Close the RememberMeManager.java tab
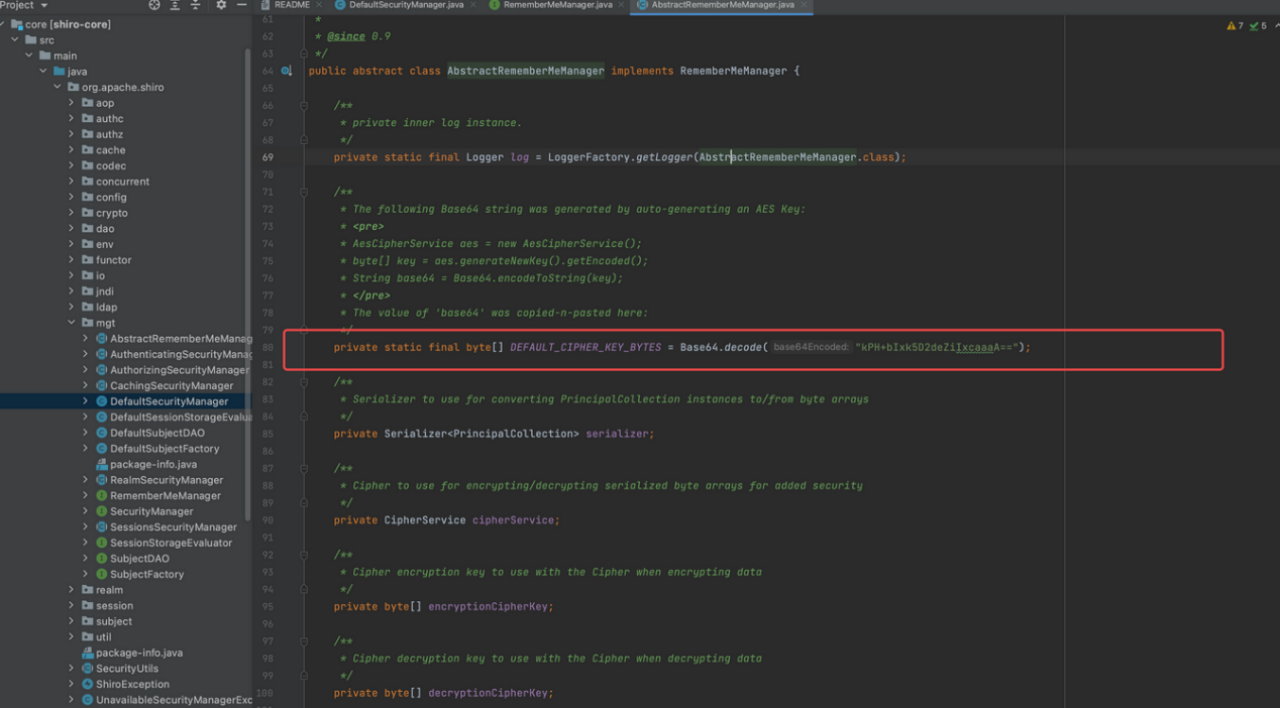 tap(622, 5)
